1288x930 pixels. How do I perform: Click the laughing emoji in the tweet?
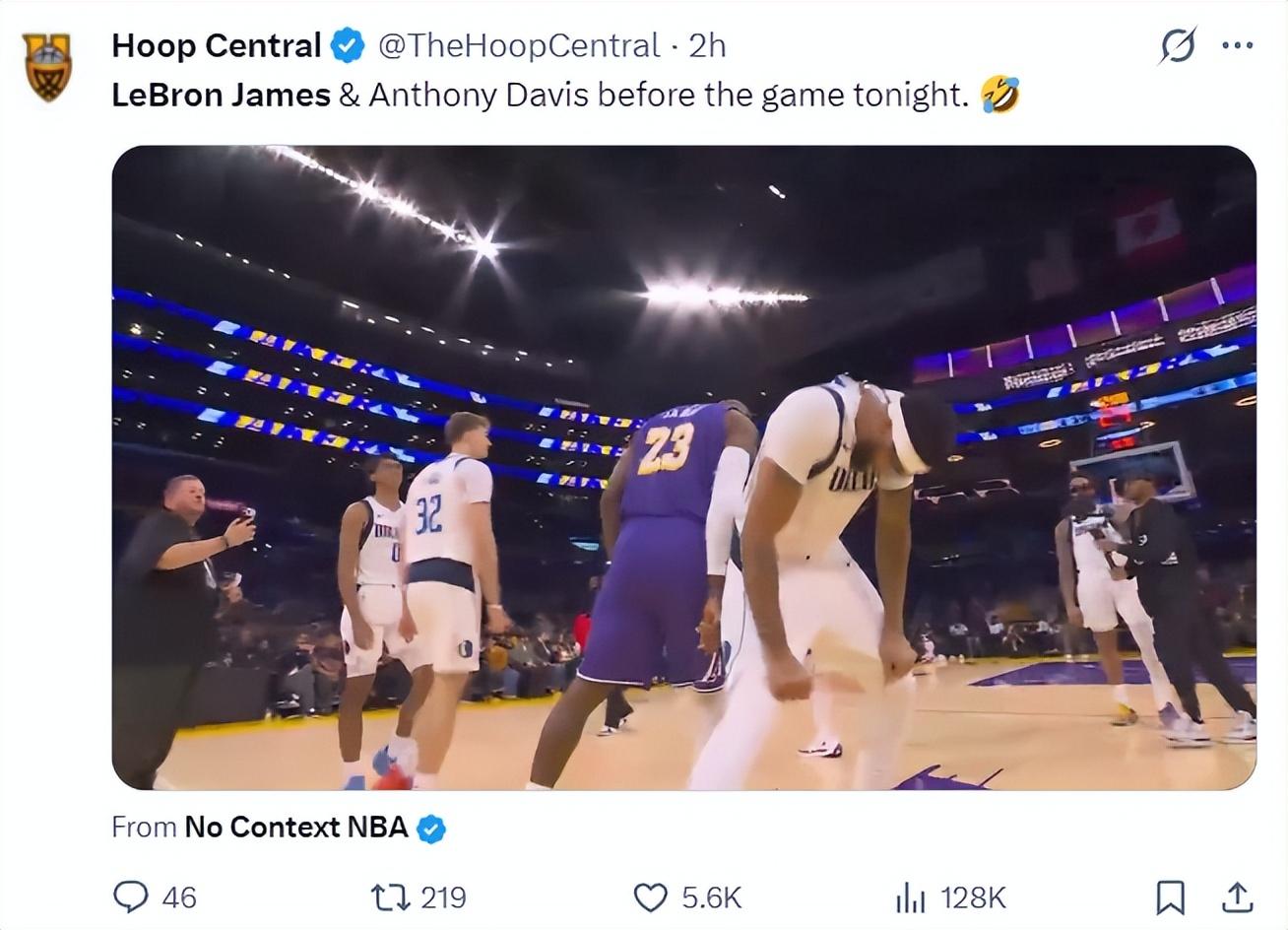(999, 96)
